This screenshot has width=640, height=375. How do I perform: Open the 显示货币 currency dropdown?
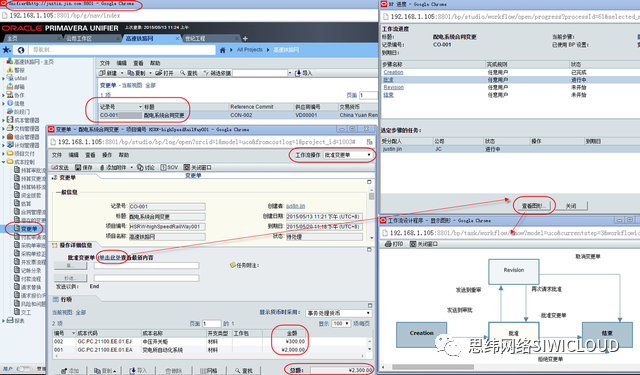point(338,313)
